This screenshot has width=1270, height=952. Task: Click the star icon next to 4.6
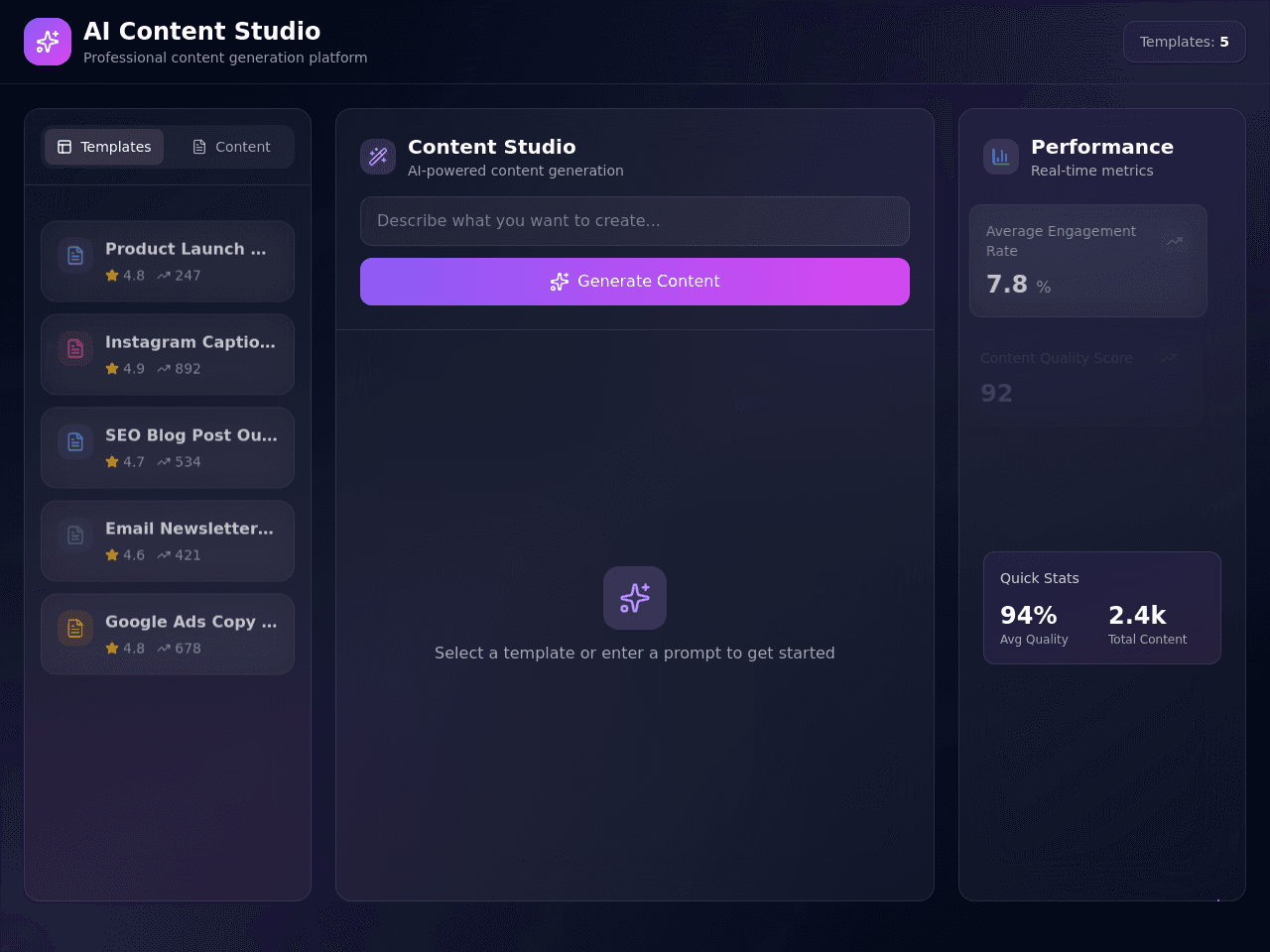click(x=112, y=555)
